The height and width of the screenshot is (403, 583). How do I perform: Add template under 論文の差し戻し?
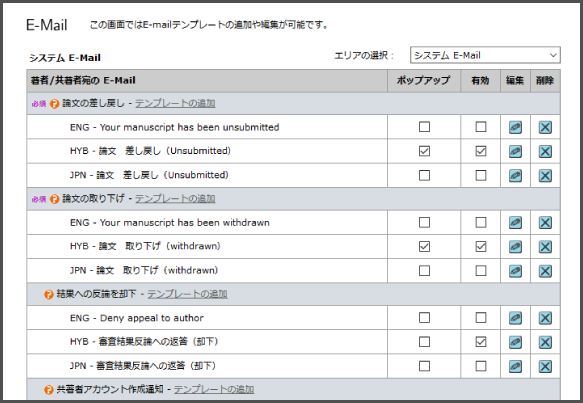(x=175, y=103)
